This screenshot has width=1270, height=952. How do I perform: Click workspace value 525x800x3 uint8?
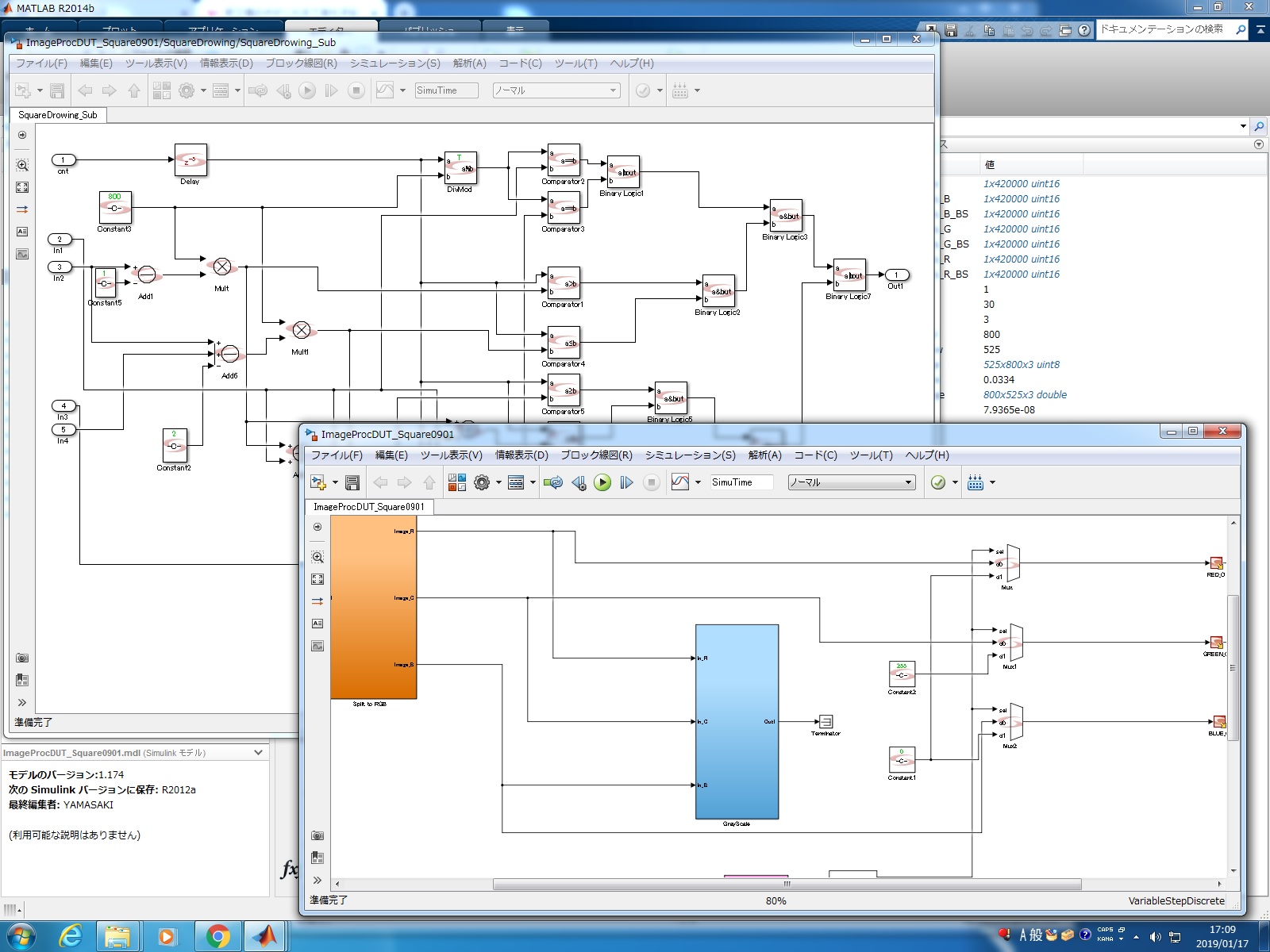point(1022,365)
